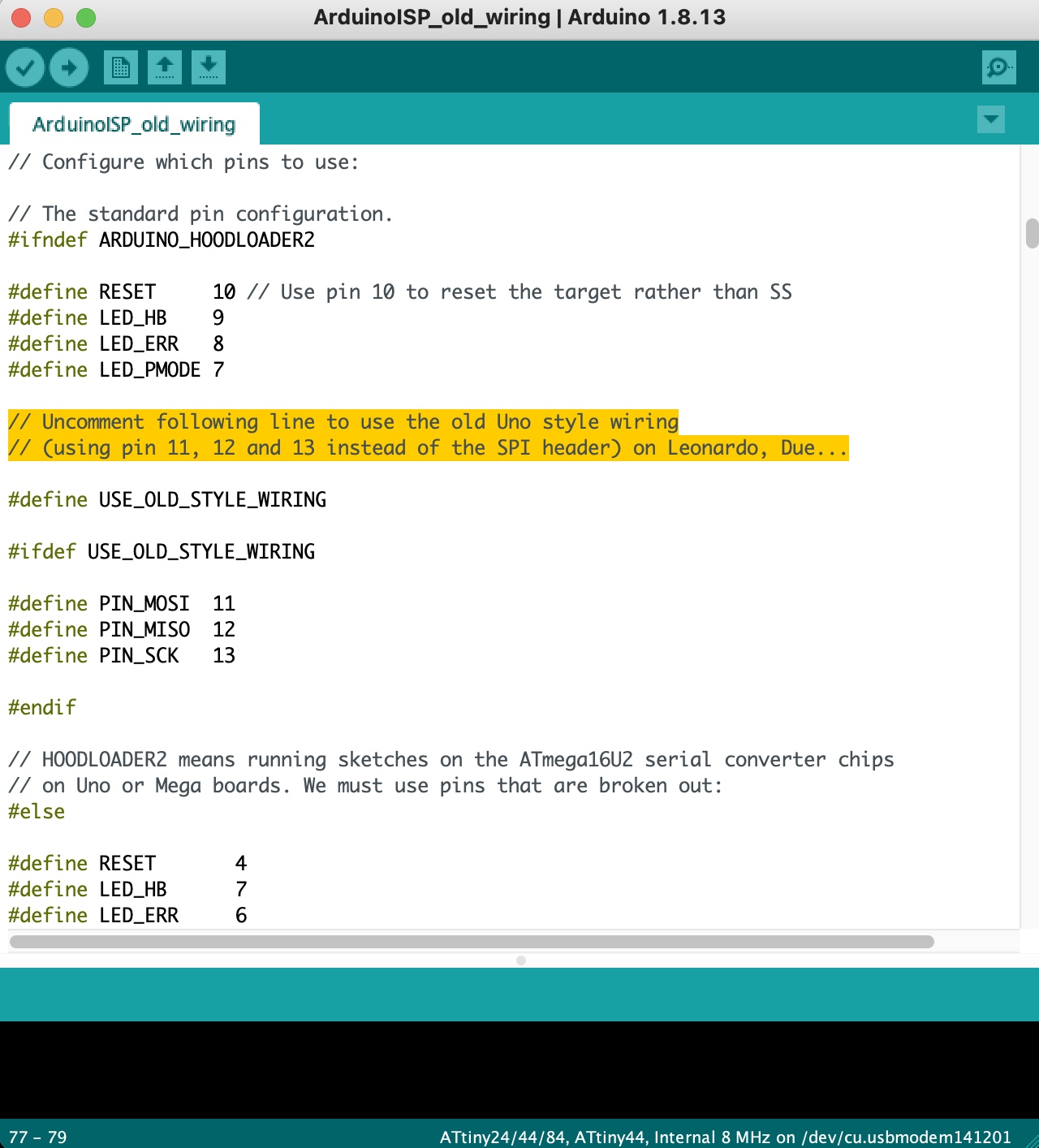1039x1148 pixels.
Task: Open the Serial Monitor
Action: click(x=998, y=67)
